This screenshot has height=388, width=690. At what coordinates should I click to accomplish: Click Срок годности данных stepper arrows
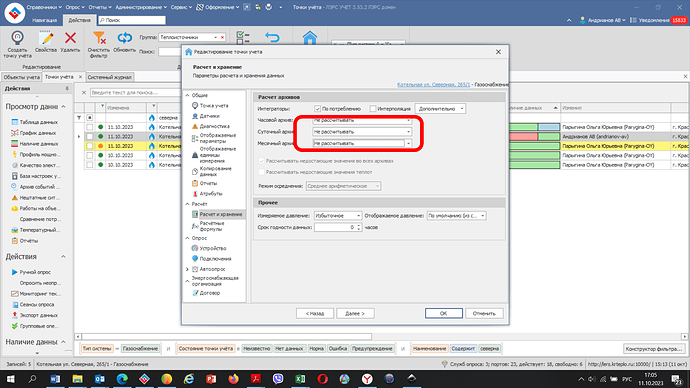(x=359, y=227)
